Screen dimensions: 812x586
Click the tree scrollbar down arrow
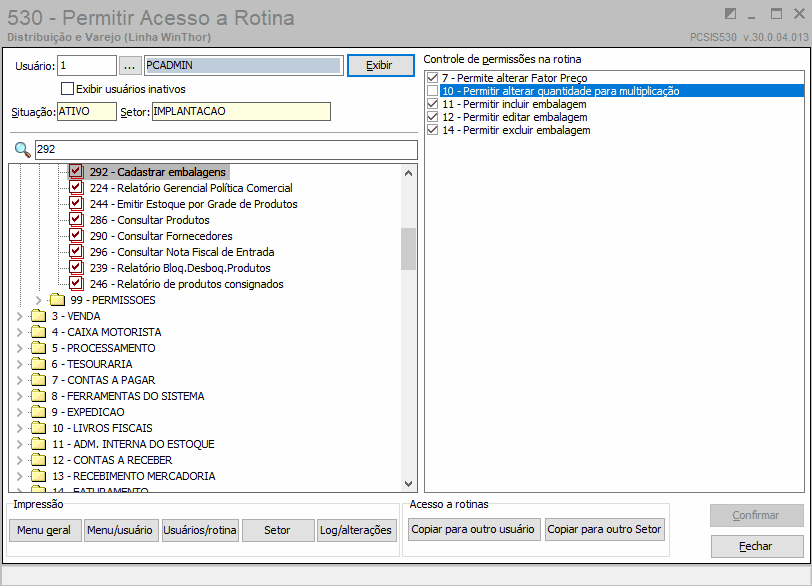click(408, 484)
